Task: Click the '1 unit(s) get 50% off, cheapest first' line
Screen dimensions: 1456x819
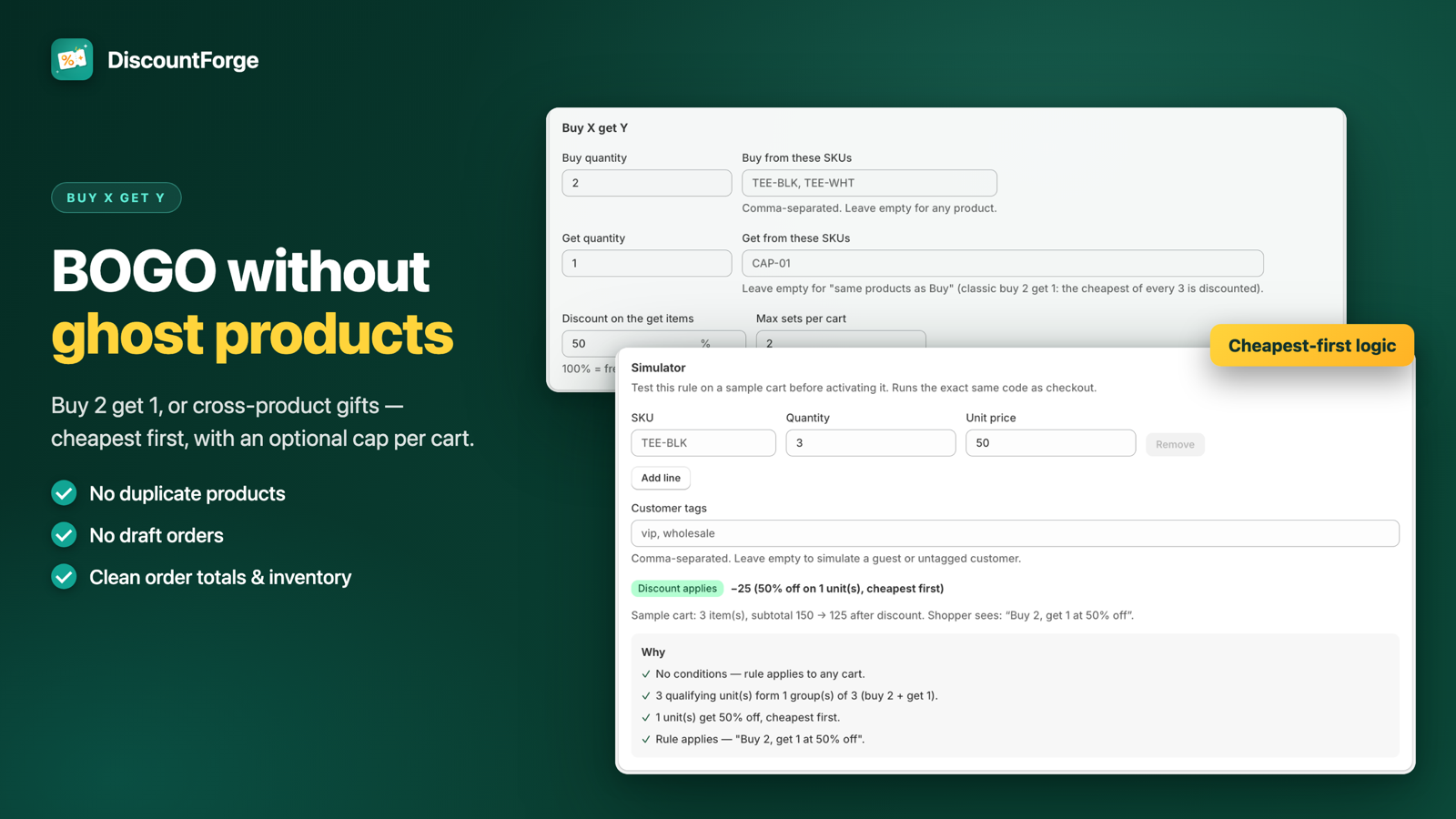Action: [x=747, y=718]
